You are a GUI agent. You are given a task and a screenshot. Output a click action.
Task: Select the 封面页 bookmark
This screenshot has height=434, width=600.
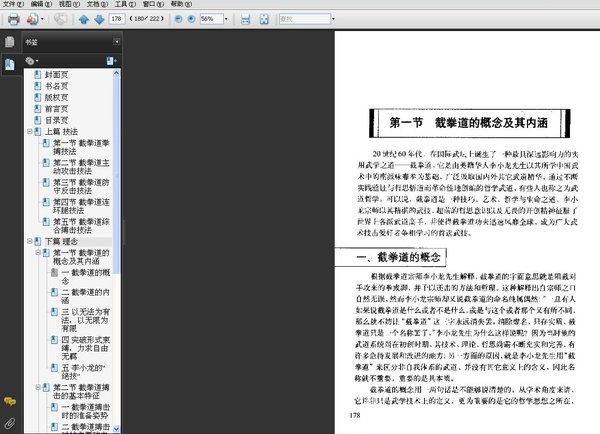coord(57,75)
